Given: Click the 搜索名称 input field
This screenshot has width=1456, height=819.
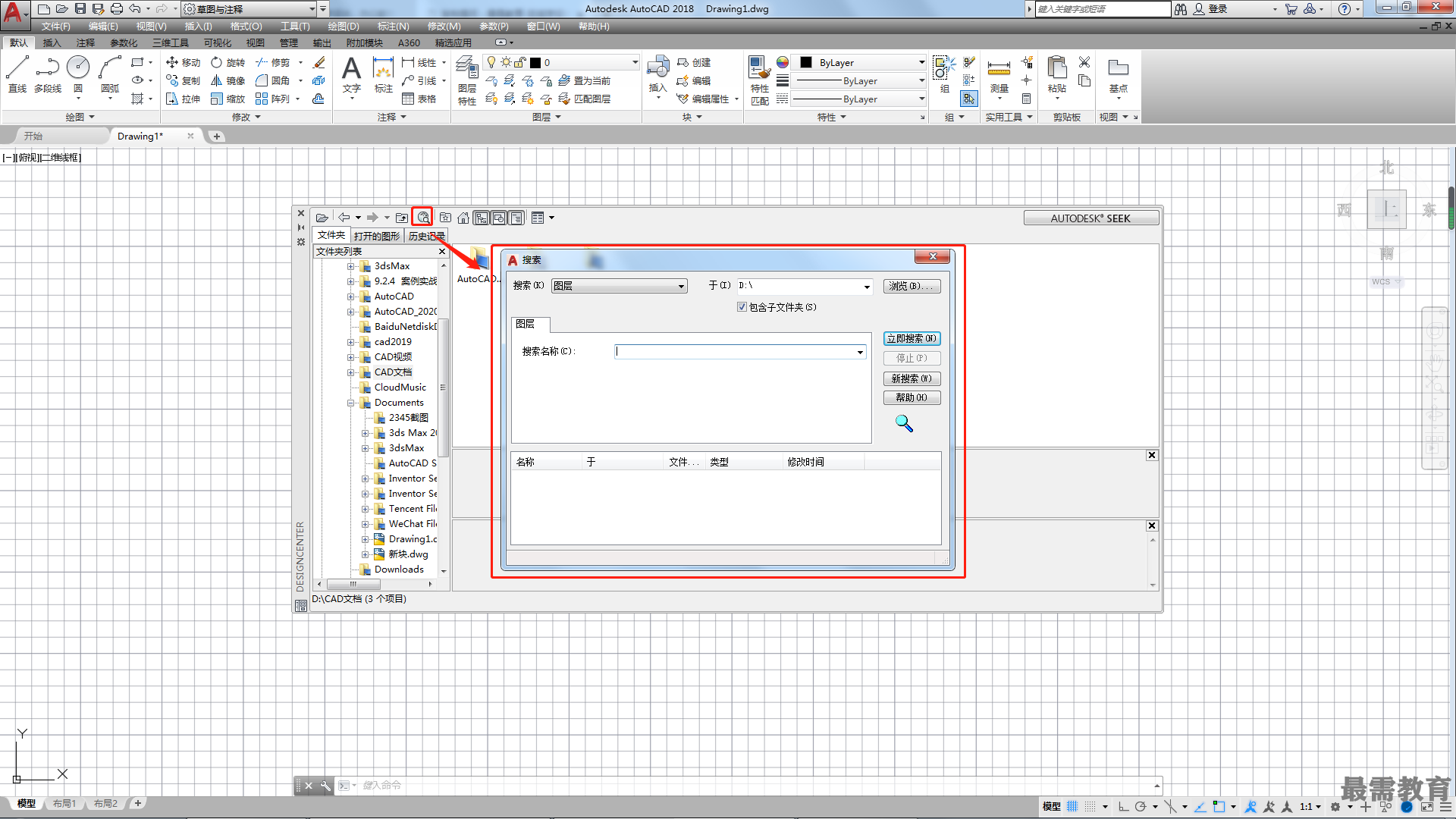Looking at the screenshot, I should tap(739, 352).
